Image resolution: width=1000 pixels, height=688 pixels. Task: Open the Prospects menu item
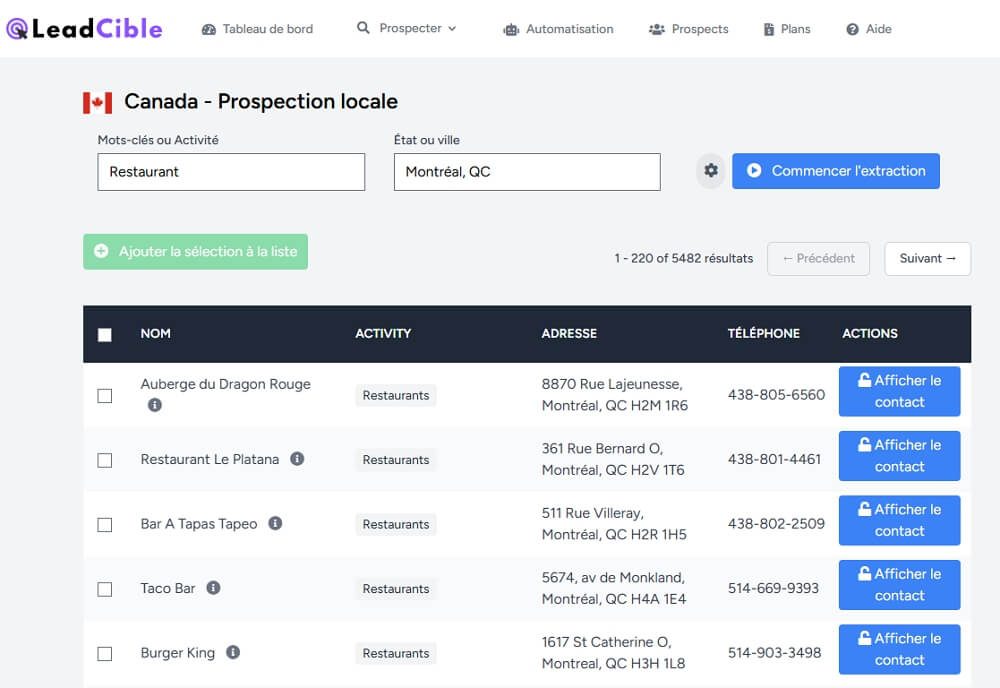[x=688, y=29]
